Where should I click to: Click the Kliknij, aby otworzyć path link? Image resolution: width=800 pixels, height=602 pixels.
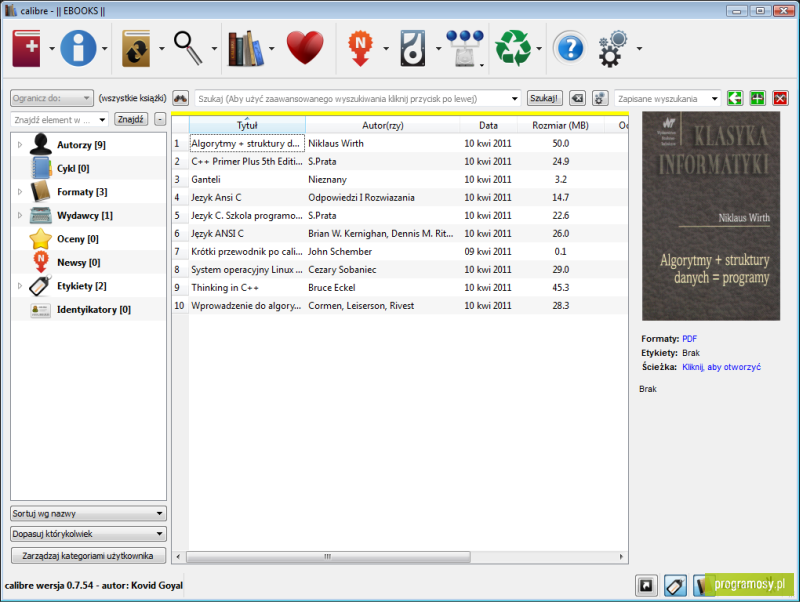click(721, 367)
